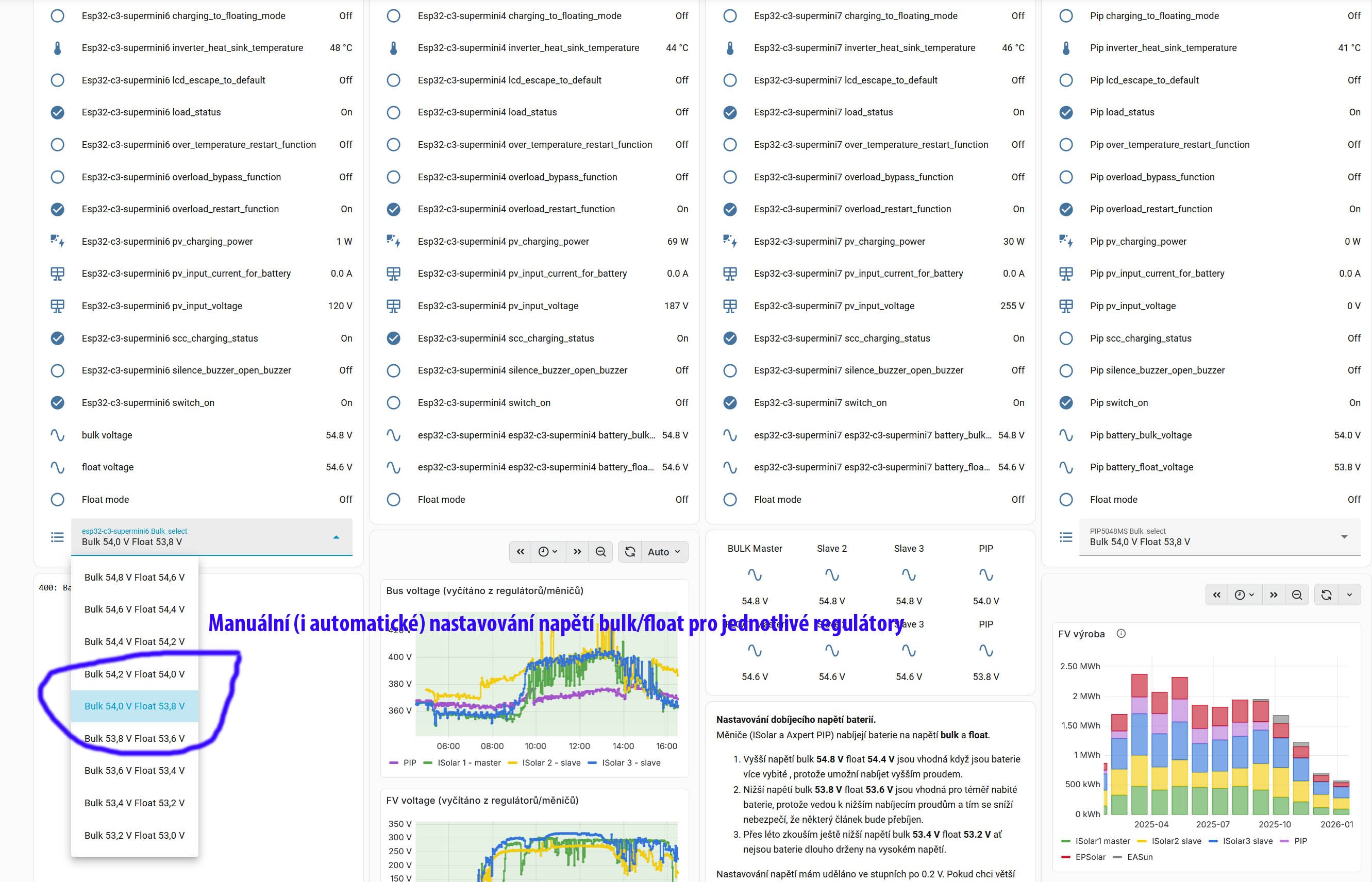Collapse the esp32-c3-supermini6 Bulk_select dropdown
This screenshot has width=1372, height=882.
[336, 537]
